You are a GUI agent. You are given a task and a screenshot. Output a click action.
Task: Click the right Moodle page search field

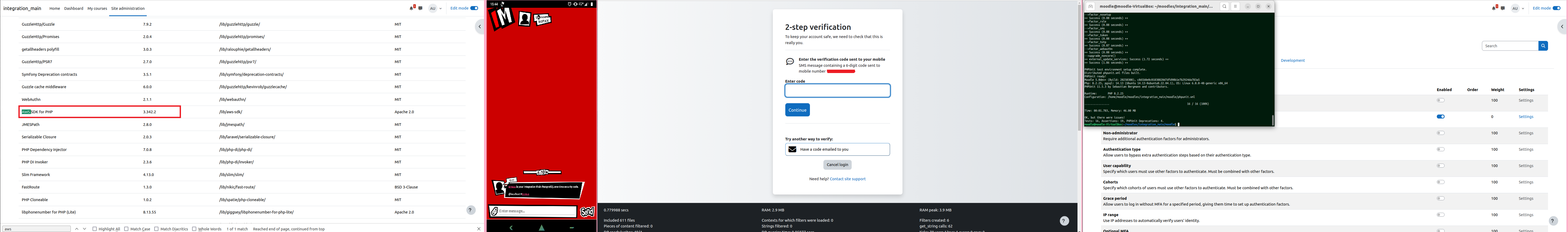coord(1511,46)
